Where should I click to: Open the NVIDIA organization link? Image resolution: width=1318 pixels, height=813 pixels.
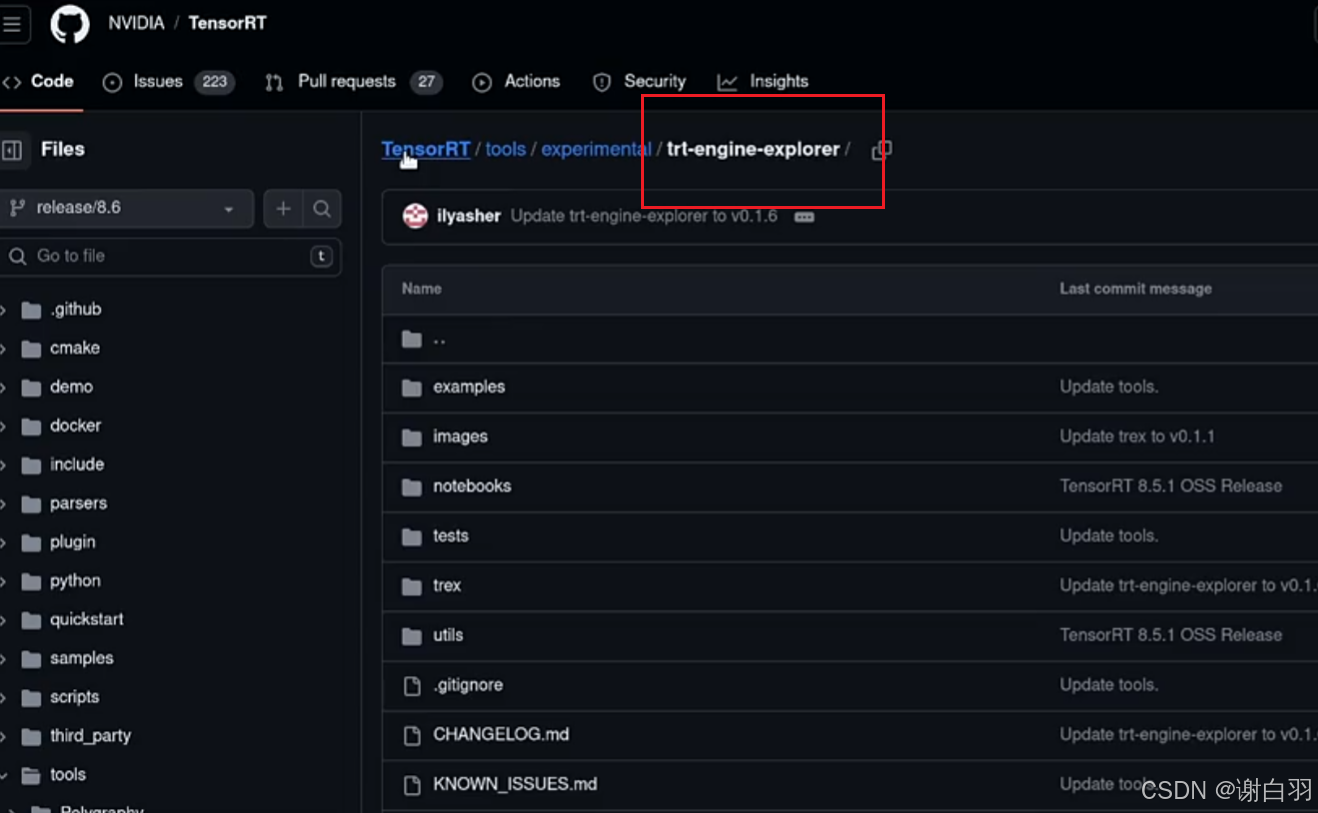[x=136, y=23]
